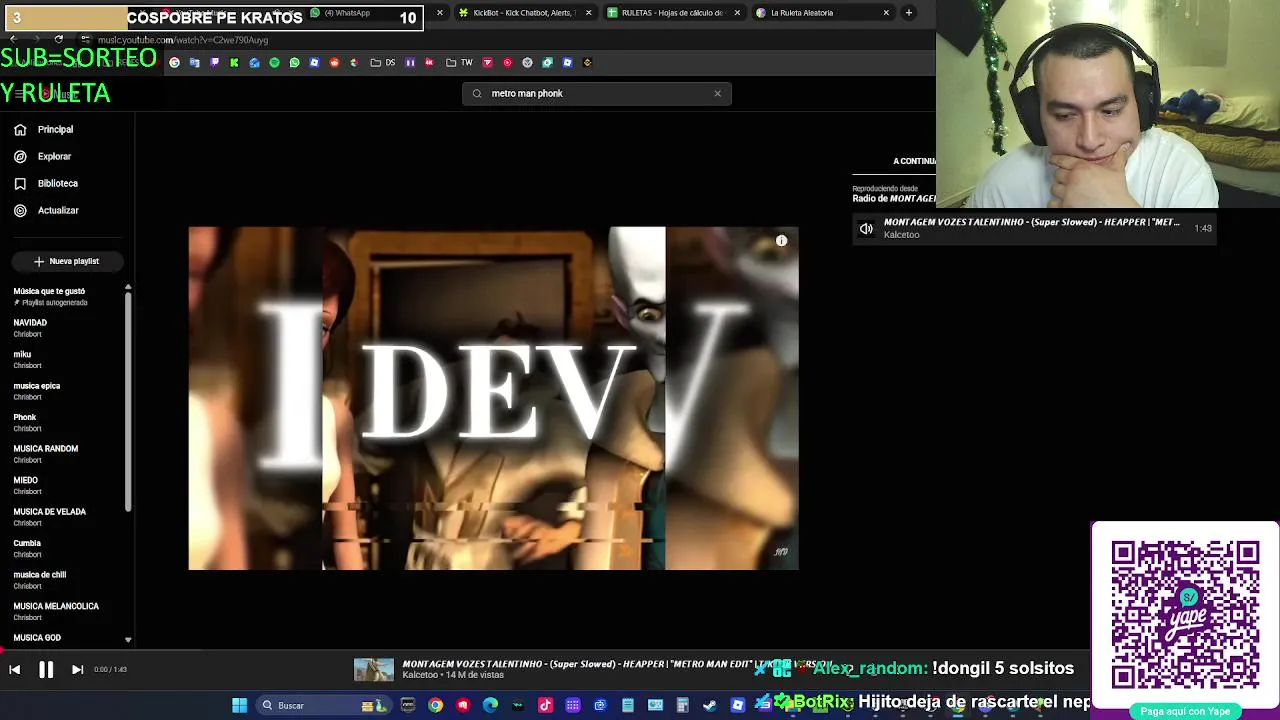Click the now-playing album thumbnail in player bar

[x=374, y=669]
